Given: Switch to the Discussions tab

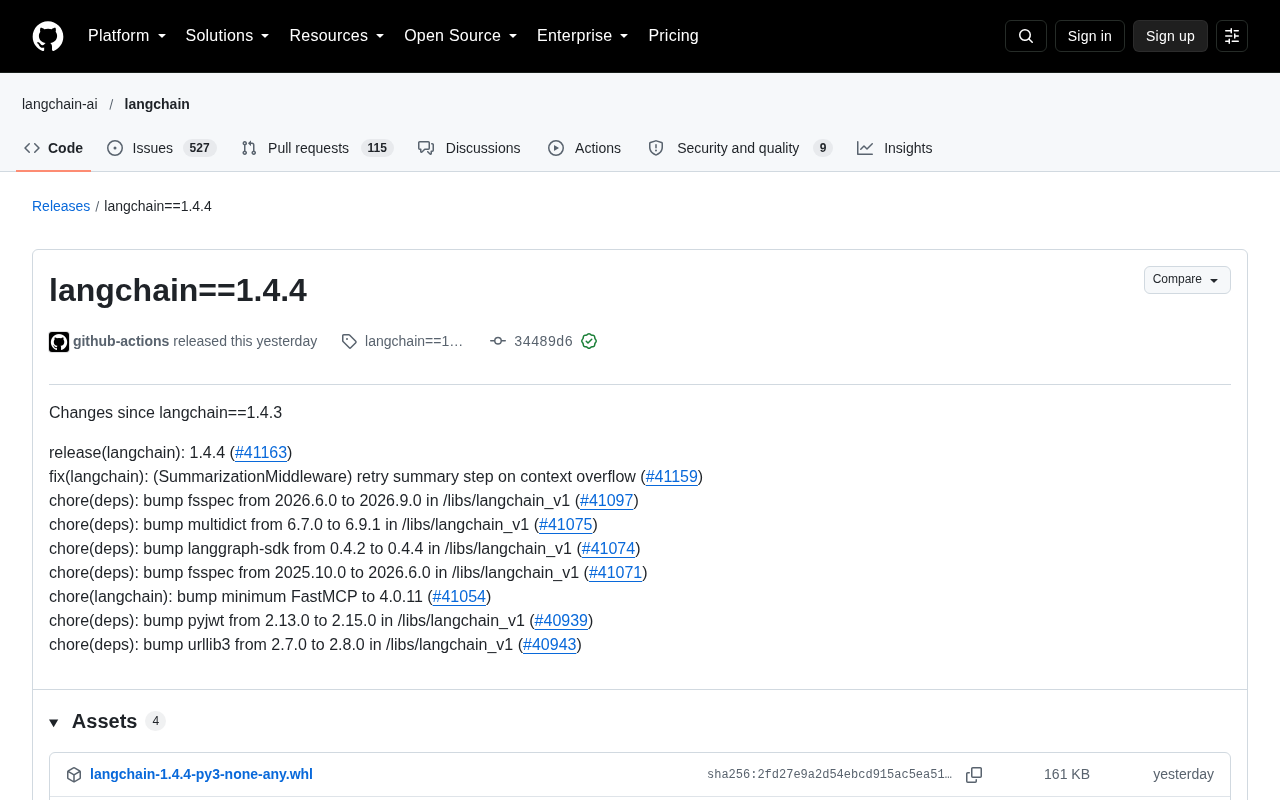Looking at the screenshot, I should click(470, 148).
